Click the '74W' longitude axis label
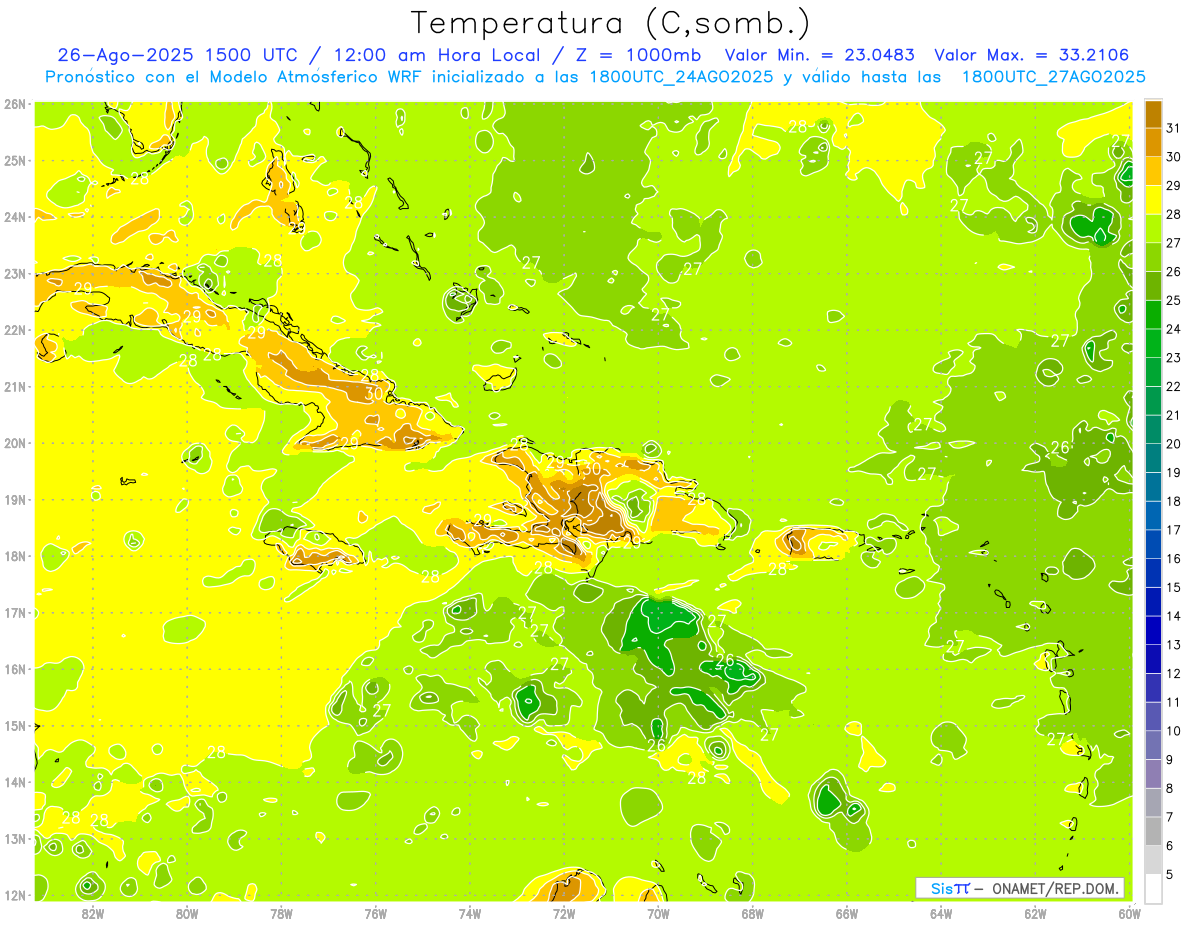This screenshot has height=927, width=1200. click(x=469, y=913)
